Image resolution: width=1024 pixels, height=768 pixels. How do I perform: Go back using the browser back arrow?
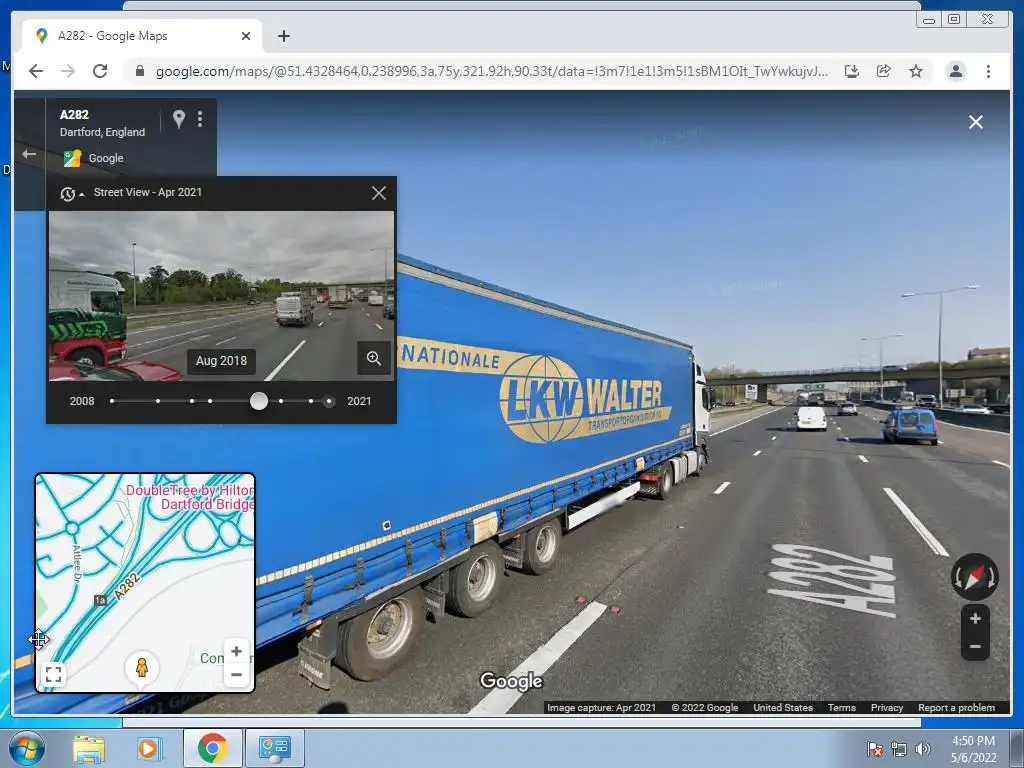(36, 71)
